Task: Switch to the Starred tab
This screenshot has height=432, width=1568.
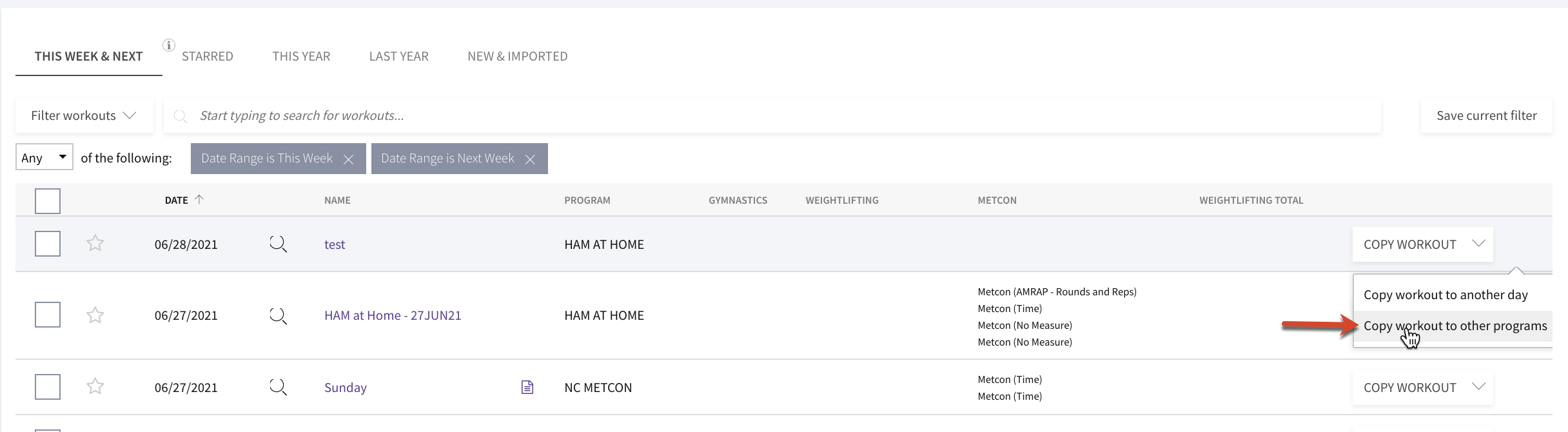Action: [208, 56]
